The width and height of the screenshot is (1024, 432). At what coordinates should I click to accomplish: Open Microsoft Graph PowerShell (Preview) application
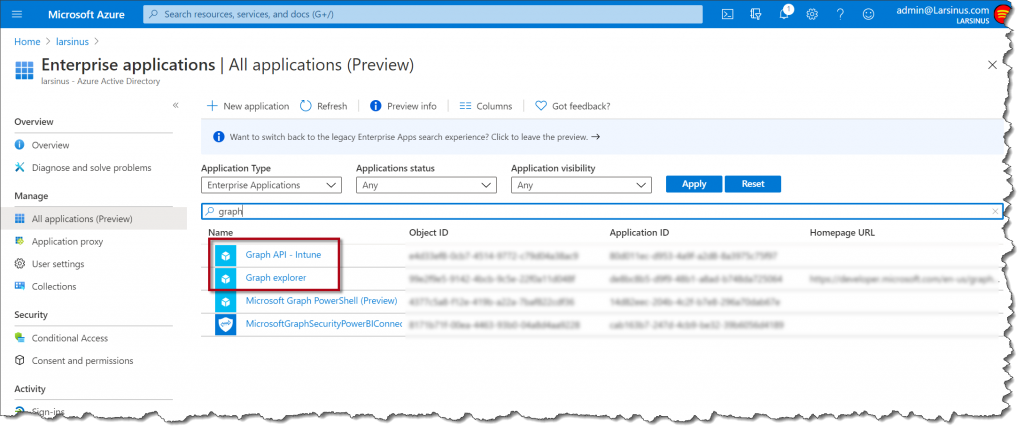pos(321,301)
